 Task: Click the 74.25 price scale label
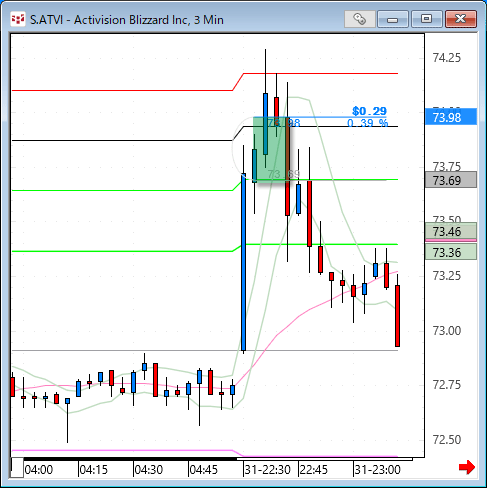447,58
